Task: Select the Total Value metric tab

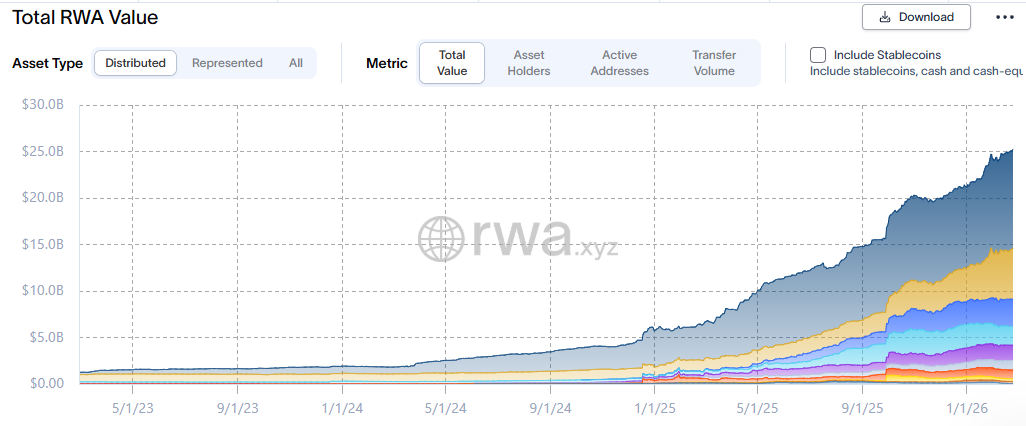Action: 452,63
